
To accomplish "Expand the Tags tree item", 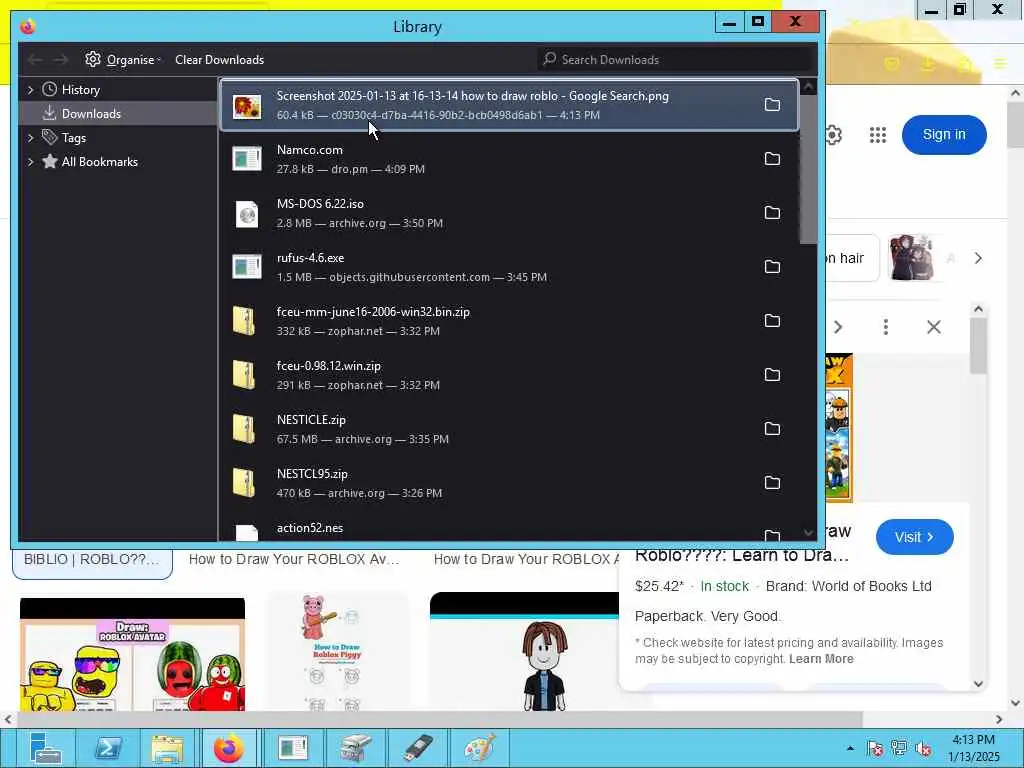I will tap(30, 138).
